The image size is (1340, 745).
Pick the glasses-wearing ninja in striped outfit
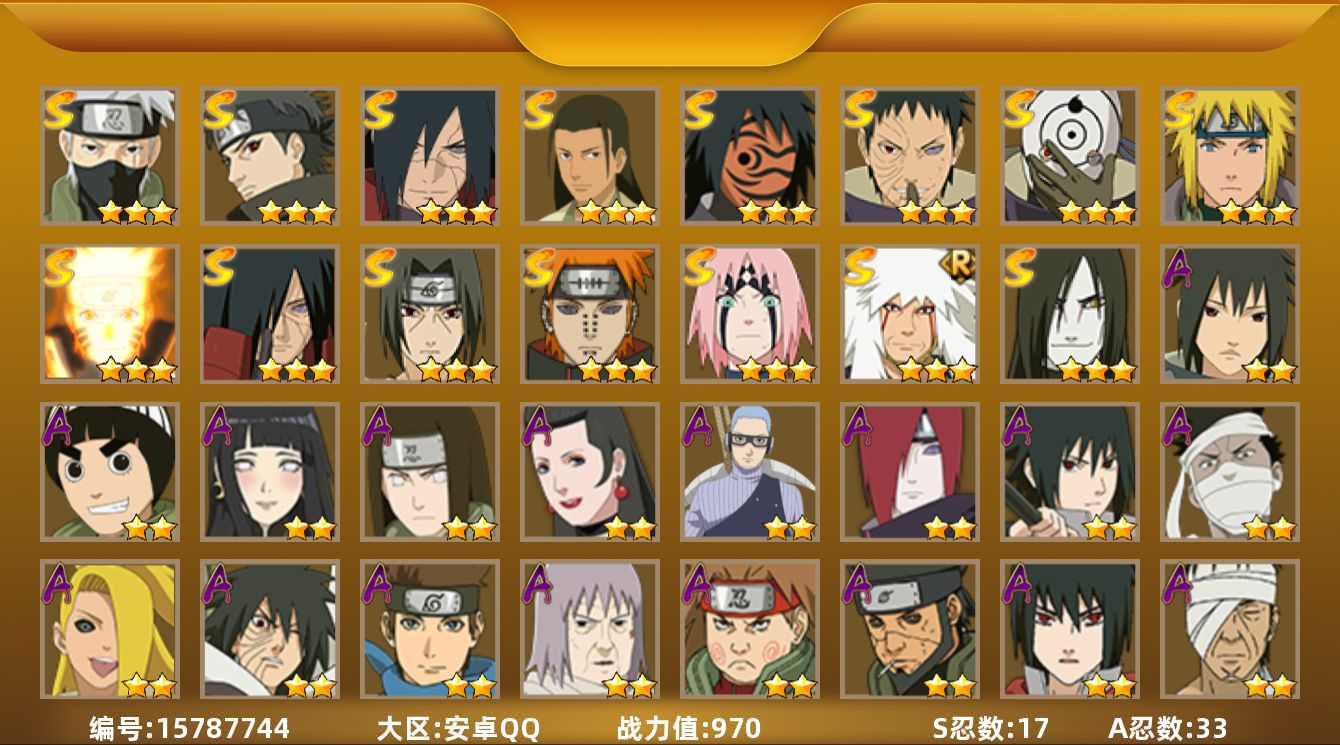(750, 472)
